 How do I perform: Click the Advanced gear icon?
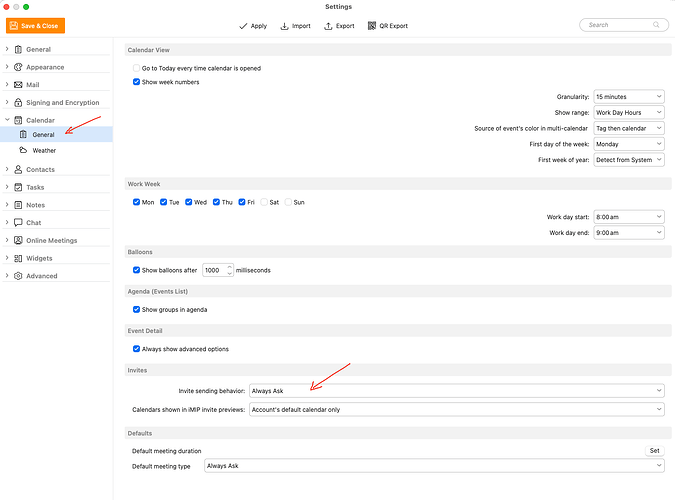(x=18, y=276)
